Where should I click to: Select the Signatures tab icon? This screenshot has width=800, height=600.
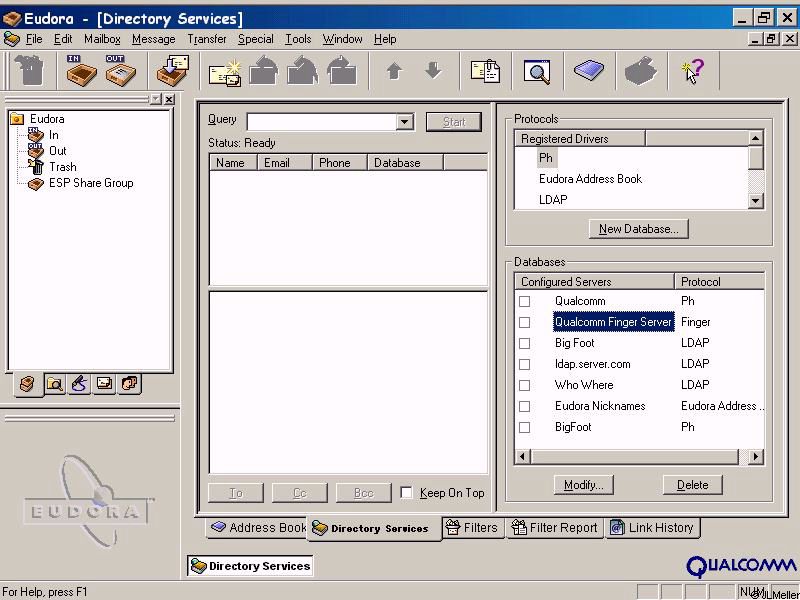(79, 384)
